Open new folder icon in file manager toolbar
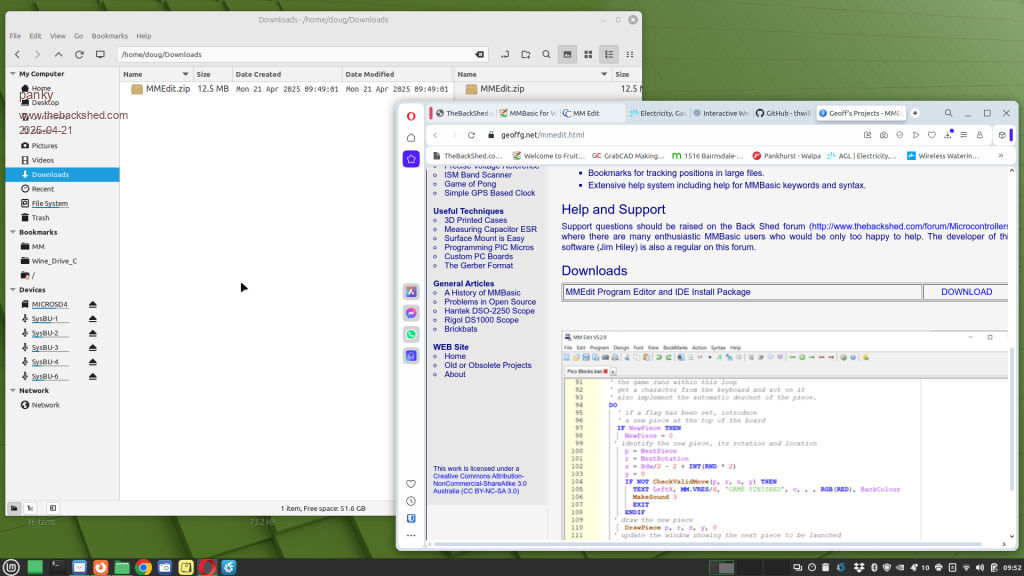Screen dimensions: 1024x576 [x=525, y=54]
